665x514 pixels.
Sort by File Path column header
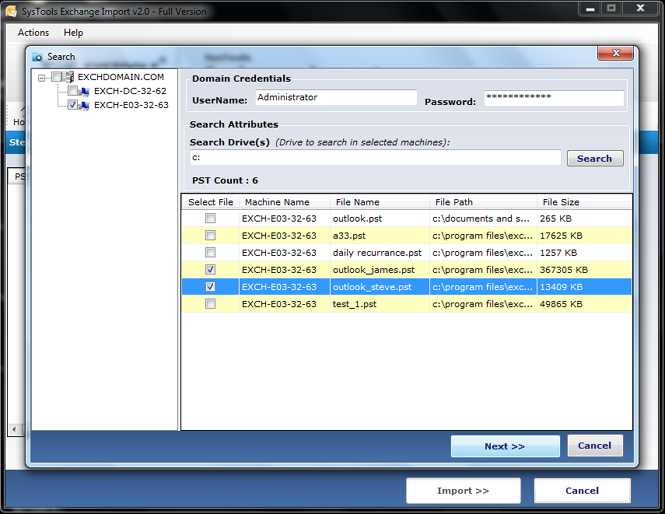pyautogui.click(x=483, y=202)
